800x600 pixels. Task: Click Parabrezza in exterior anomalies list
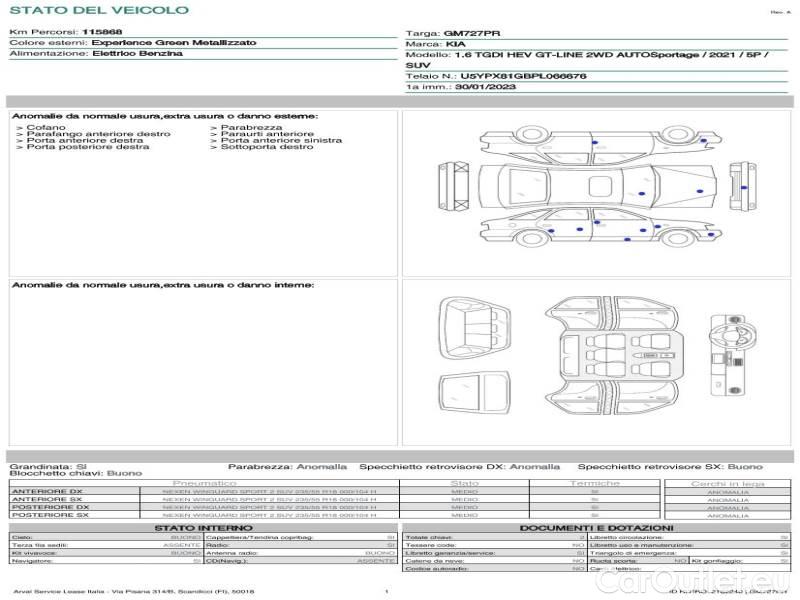251,128
